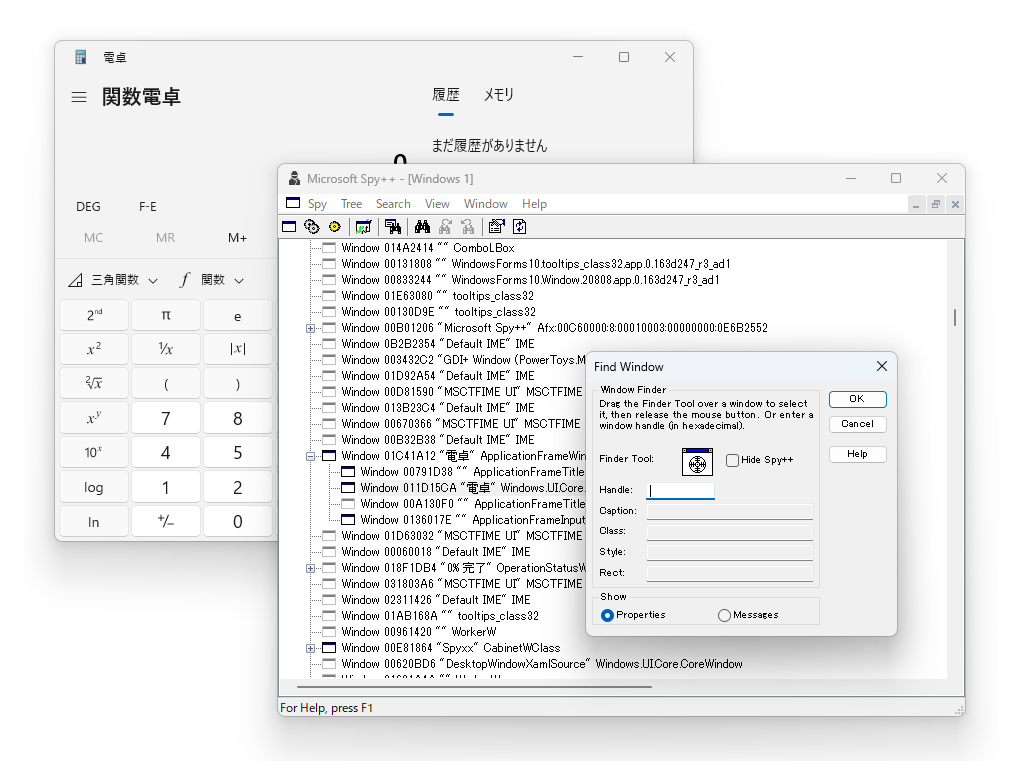Image resolution: width=1024 pixels, height=768 pixels.
Task: Click the binoculars Search toolbar icon
Action: (x=422, y=226)
